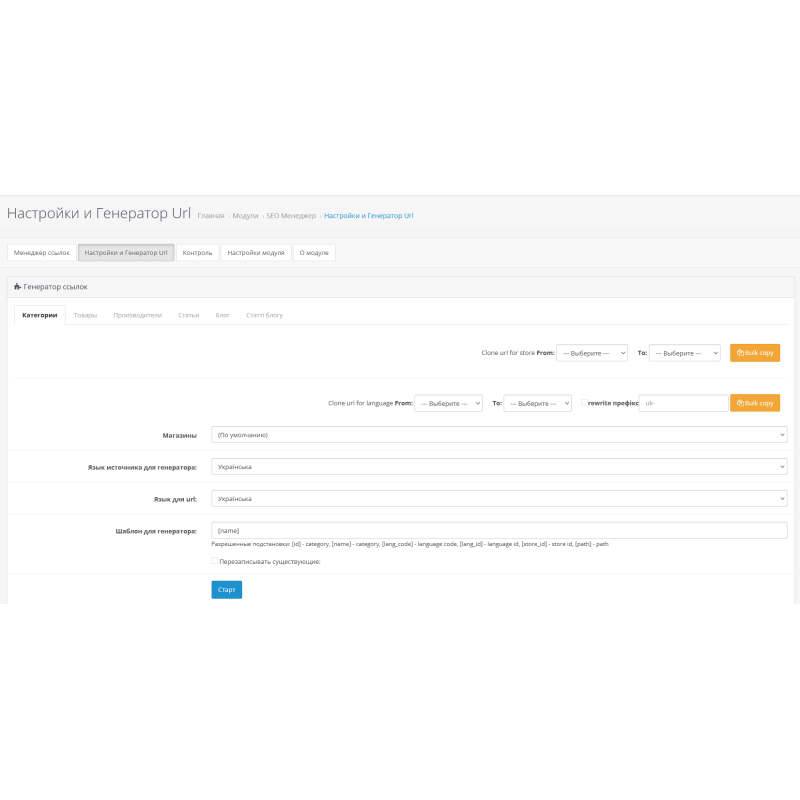The width and height of the screenshot is (800, 800).
Task: Click the link icon beside Генератор ссылок header
Action: coord(16,284)
